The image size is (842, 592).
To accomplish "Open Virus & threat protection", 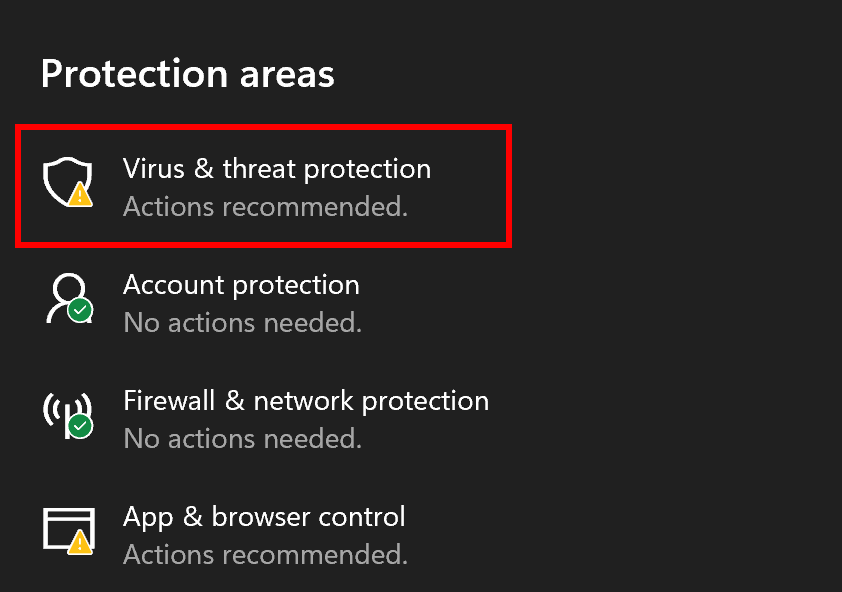I will click(x=276, y=169).
